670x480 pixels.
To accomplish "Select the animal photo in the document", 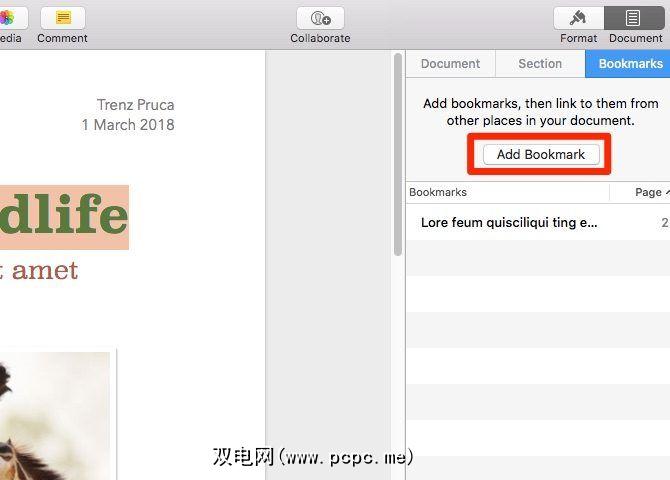I will coord(55,415).
